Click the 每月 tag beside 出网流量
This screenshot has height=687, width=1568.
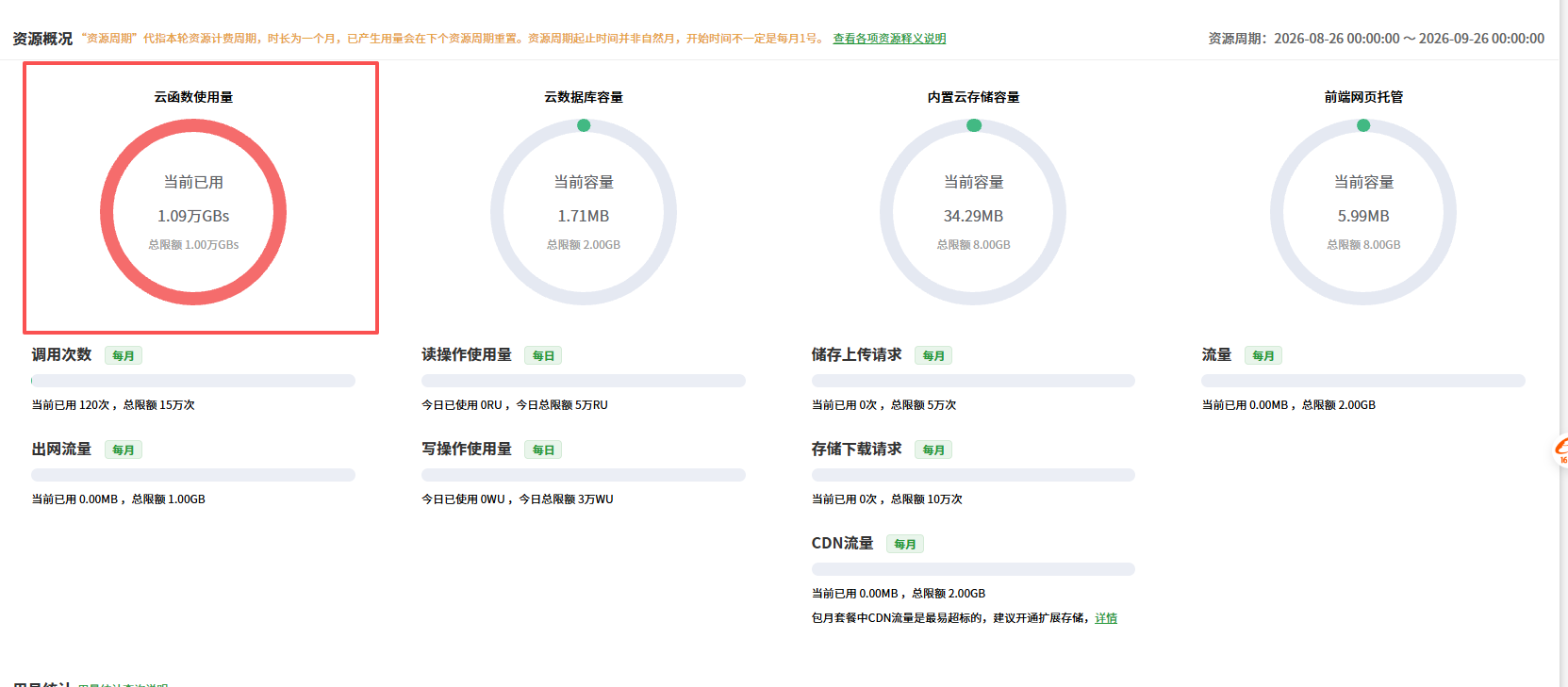click(124, 450)
